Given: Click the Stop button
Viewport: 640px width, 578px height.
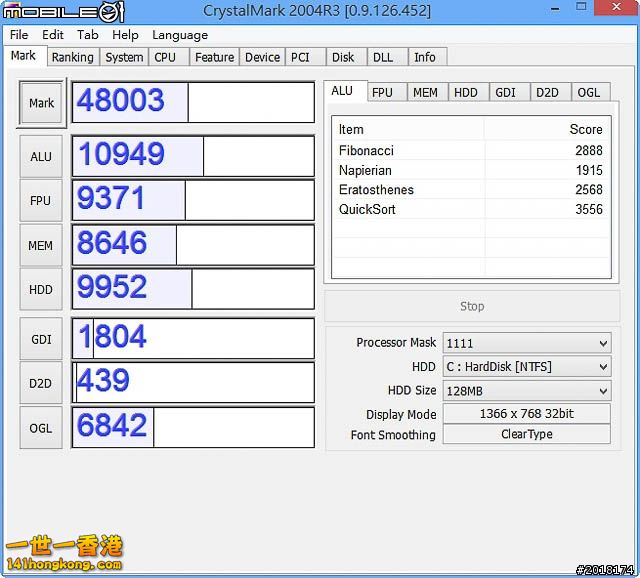Looking at the screenshot, I should point(472,306).
